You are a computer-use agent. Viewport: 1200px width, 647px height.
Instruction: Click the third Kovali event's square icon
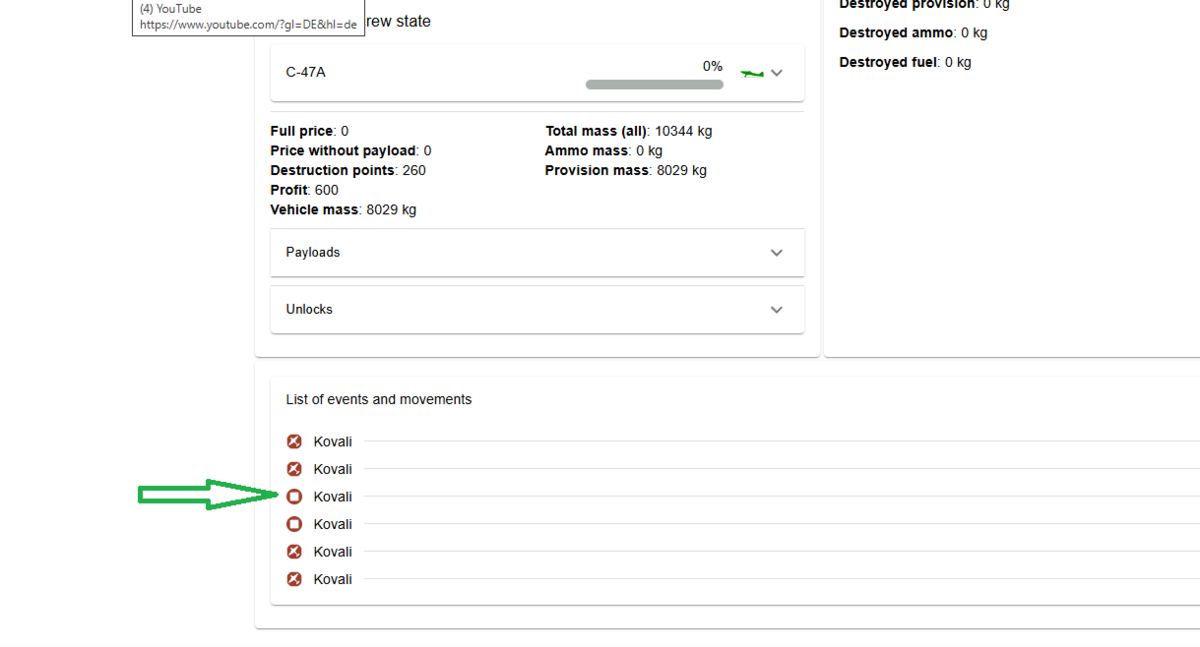[x=294, y=496]
